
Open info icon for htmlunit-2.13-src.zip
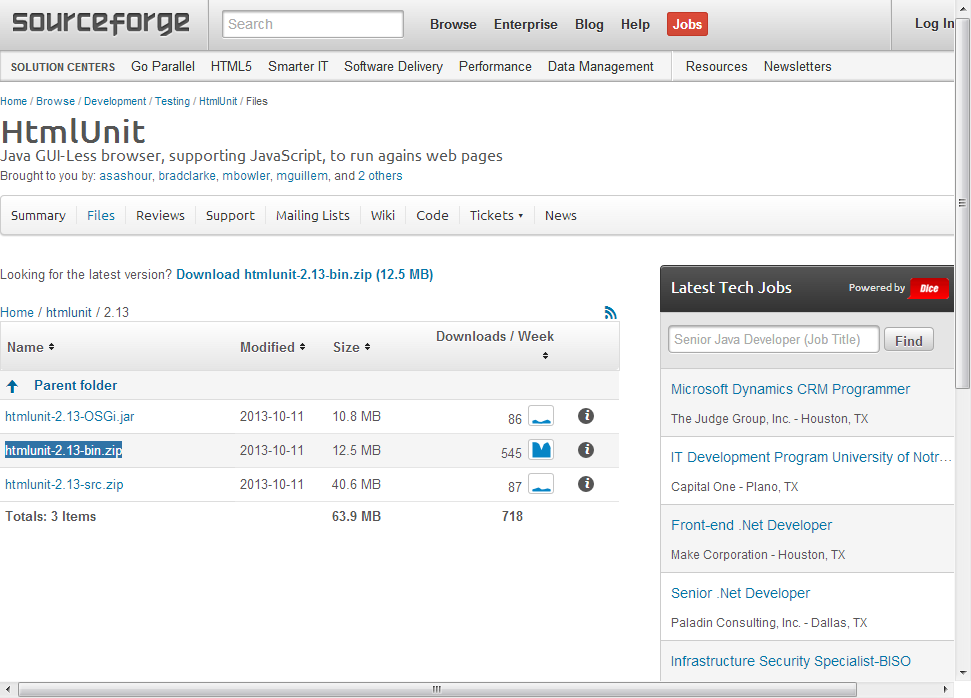tap(586, 484)
